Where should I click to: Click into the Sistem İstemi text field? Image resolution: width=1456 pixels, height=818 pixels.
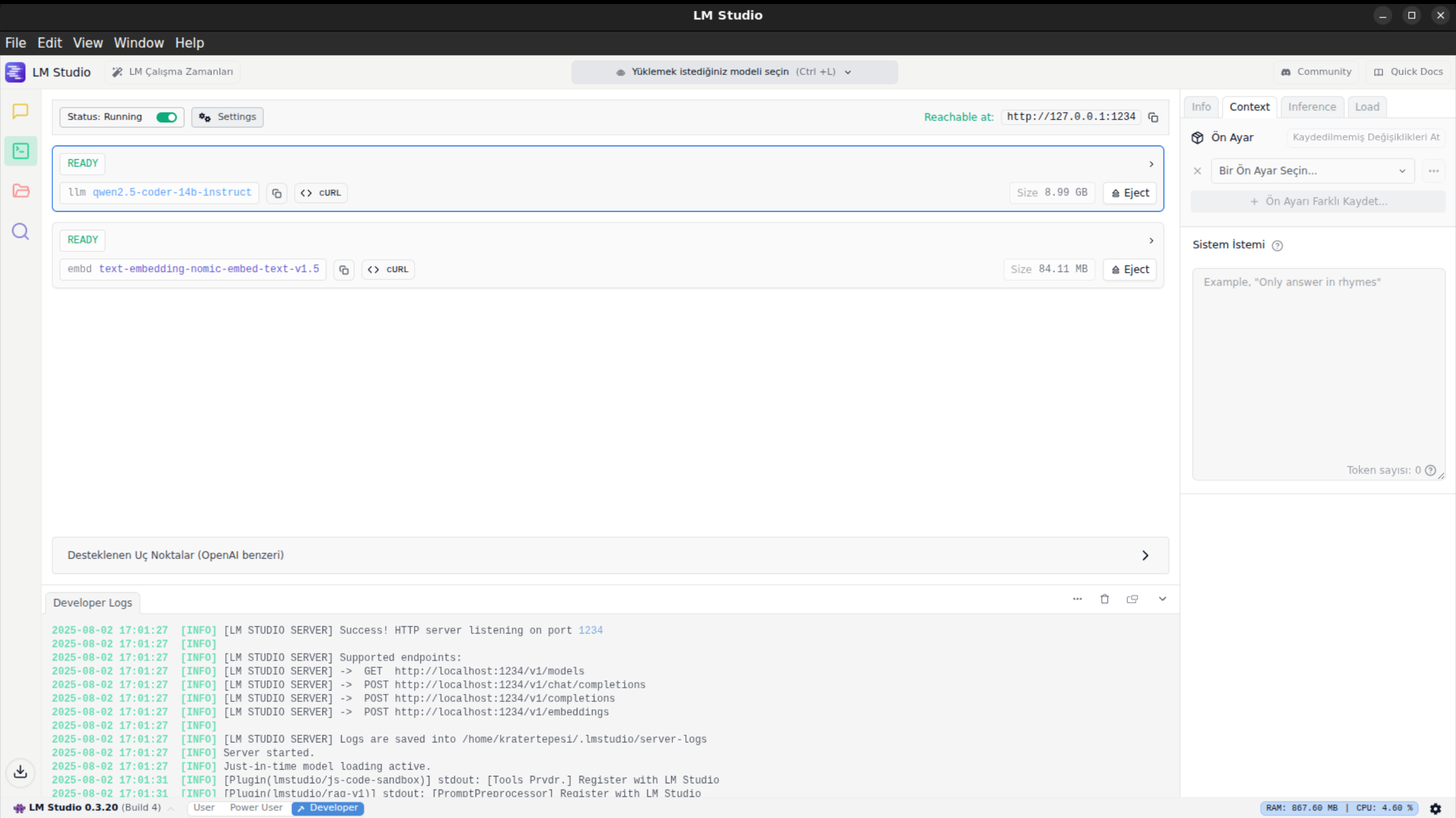click(1317, 370)
